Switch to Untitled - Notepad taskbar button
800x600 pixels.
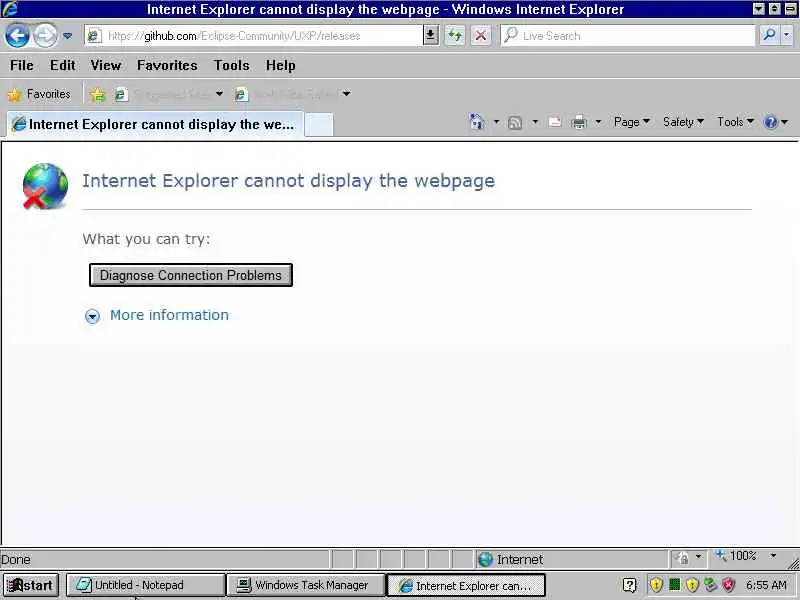tap(145, 585)
